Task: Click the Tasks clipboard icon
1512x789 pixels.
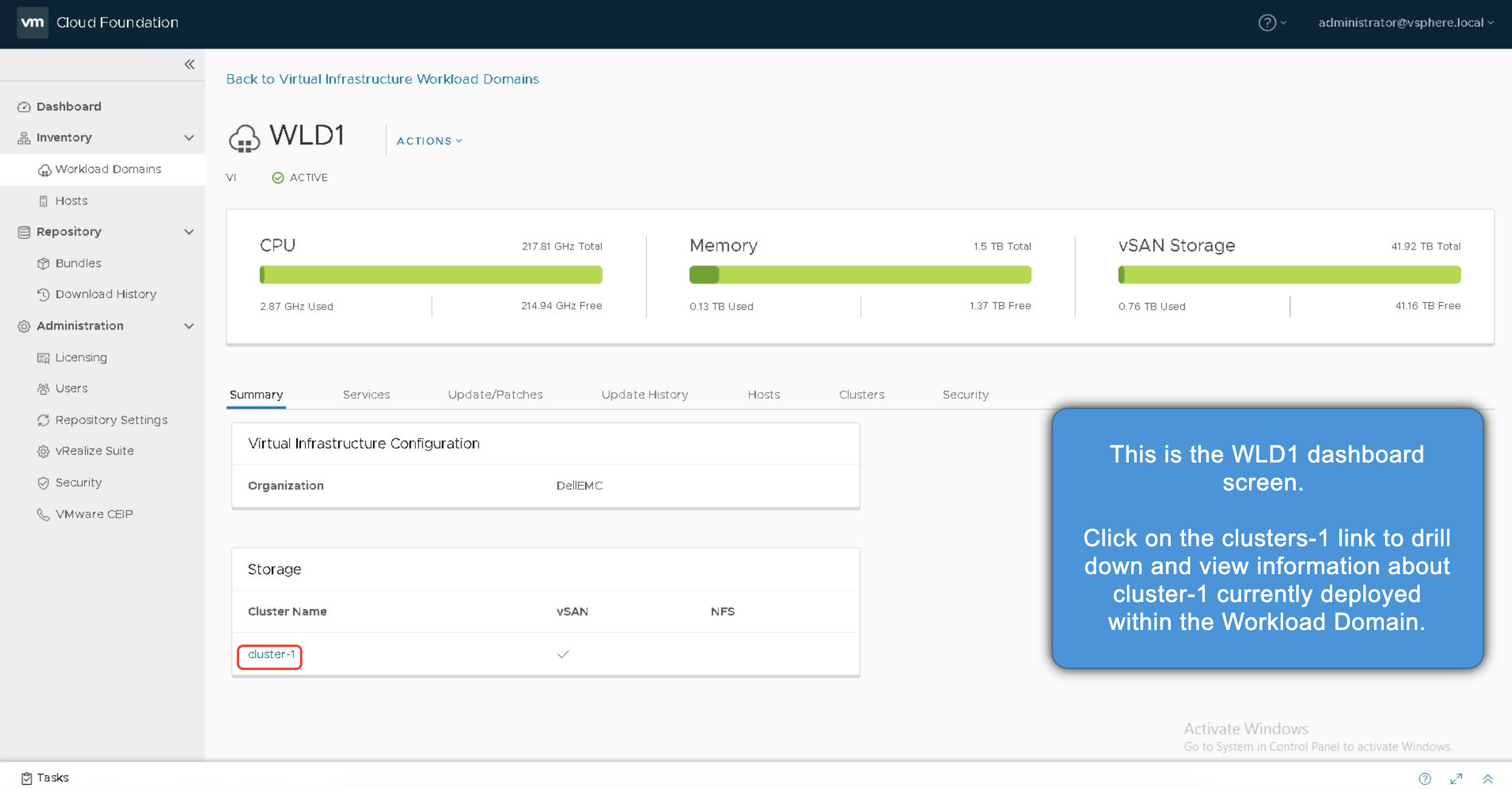Action: click(26, 778)
